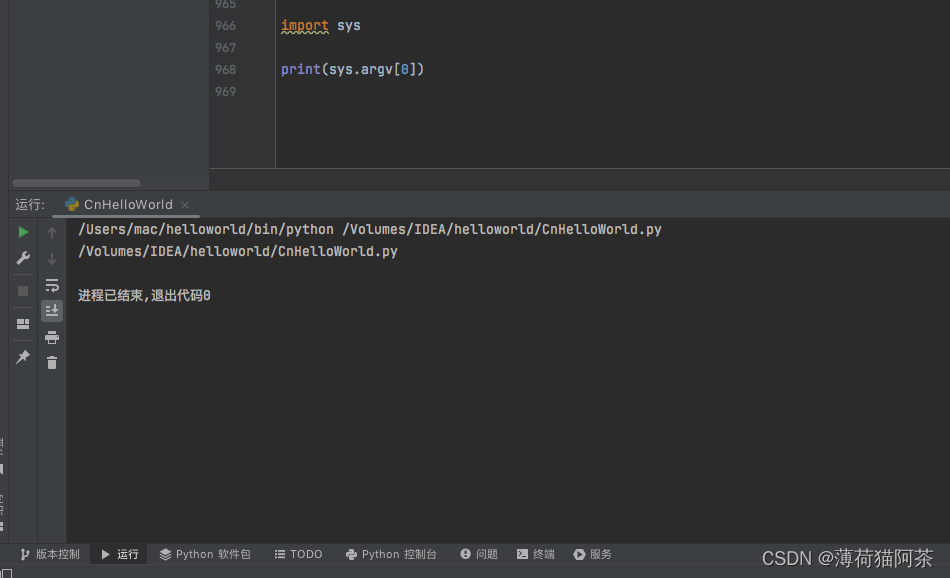Screen dimensions: 950x578
Task: Open run configuration settings via wrench icon
Action: coord(22,257)
